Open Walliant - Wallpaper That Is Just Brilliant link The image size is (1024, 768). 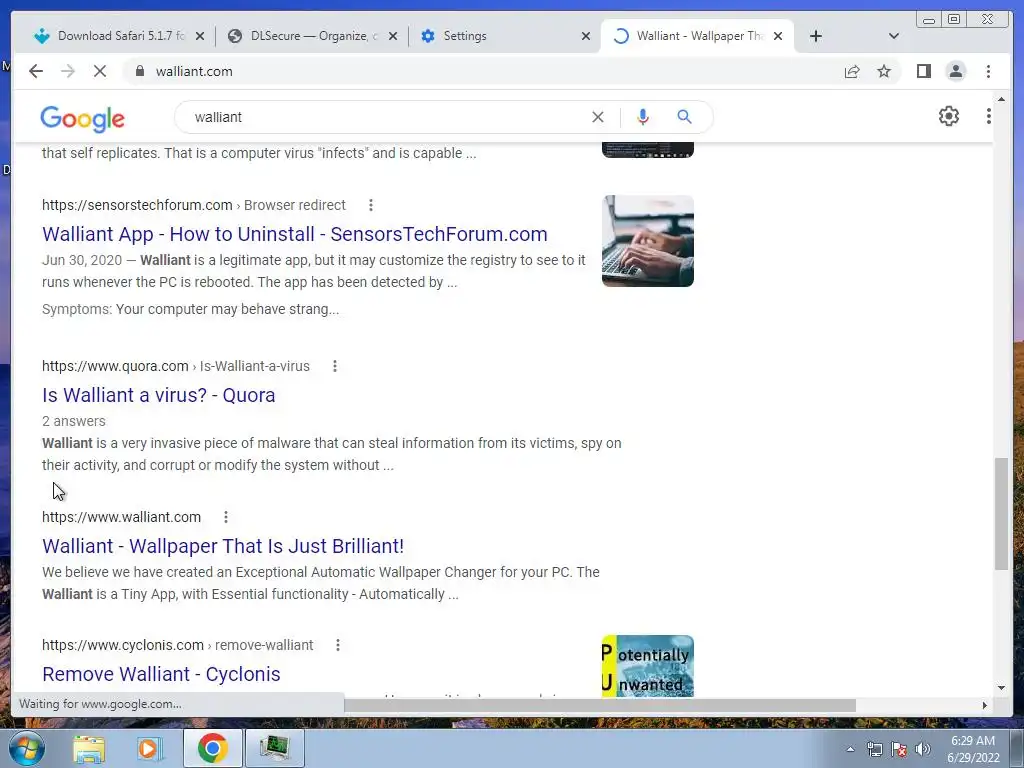[223, 546]
